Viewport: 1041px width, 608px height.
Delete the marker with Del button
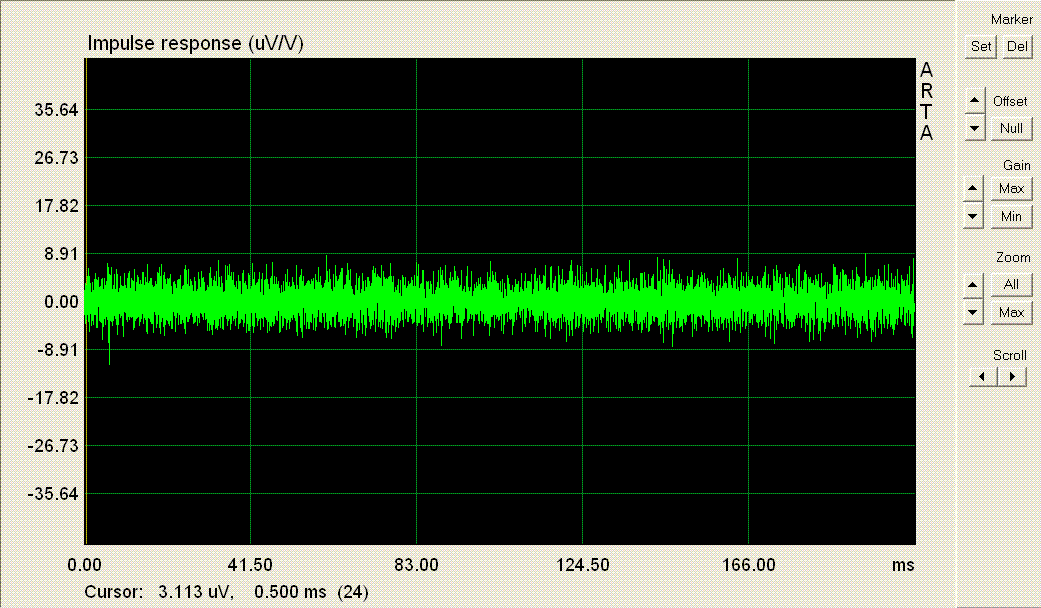(x=1017, y=46)
